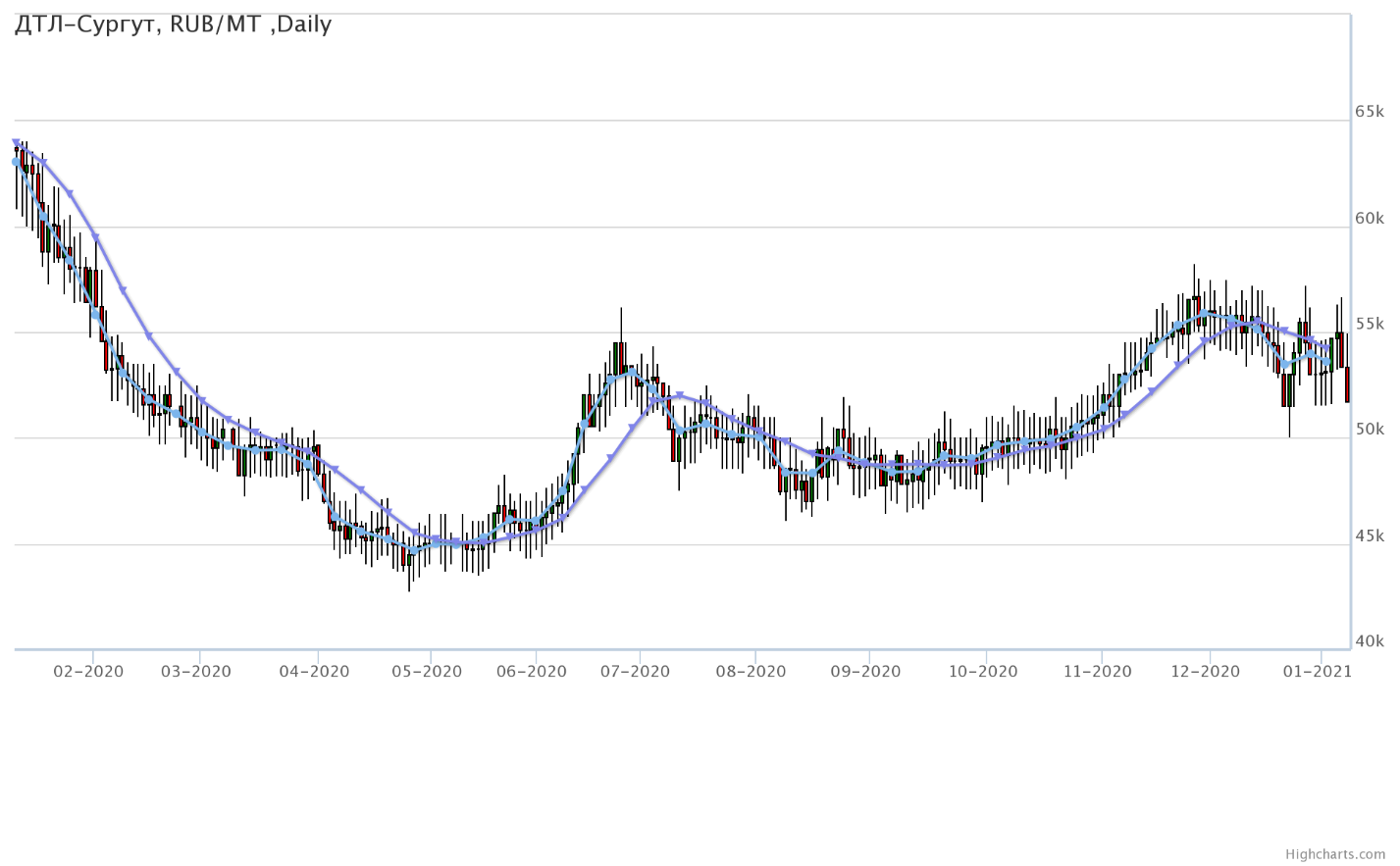
Task: Click the chart title ДТЛ-Сургут, RUB/MT, Daily
Action: (174, 25)
